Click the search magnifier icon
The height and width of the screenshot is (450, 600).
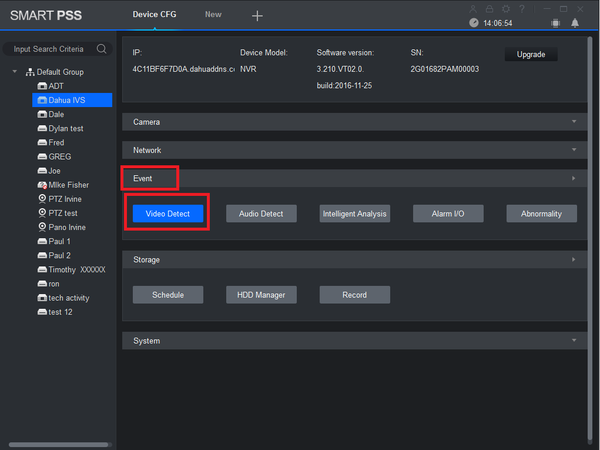pyautogui.click(x=101, y=49)
